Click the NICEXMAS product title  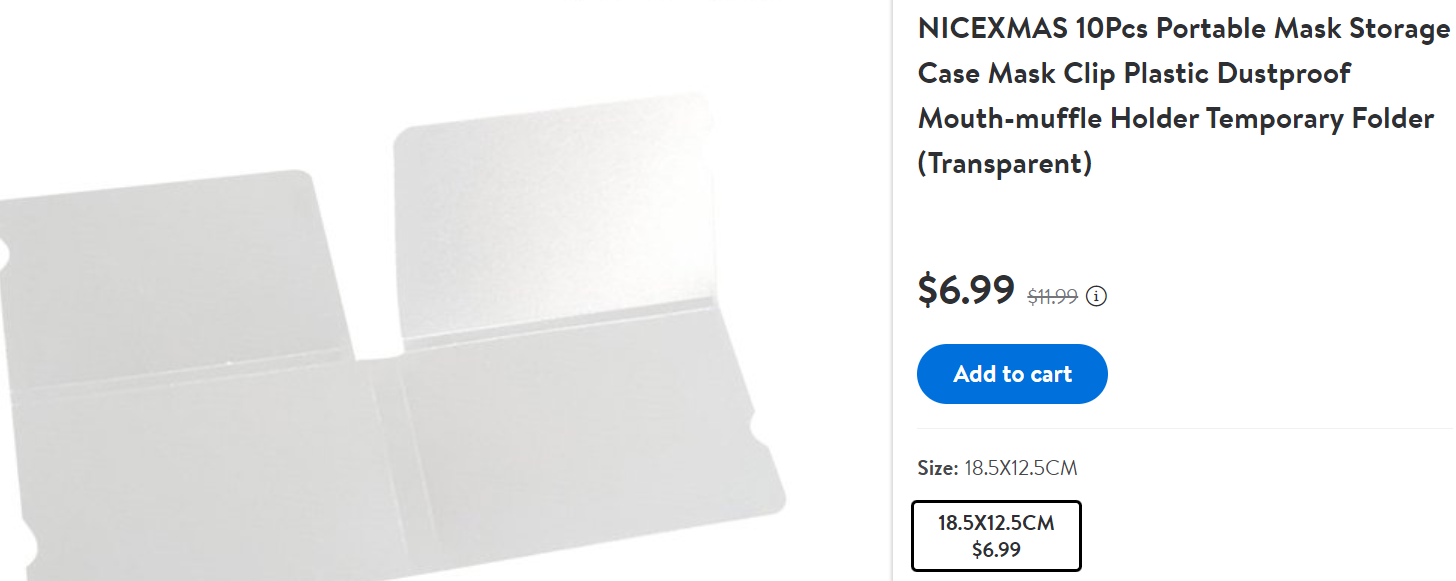(x=1182, y=29)
